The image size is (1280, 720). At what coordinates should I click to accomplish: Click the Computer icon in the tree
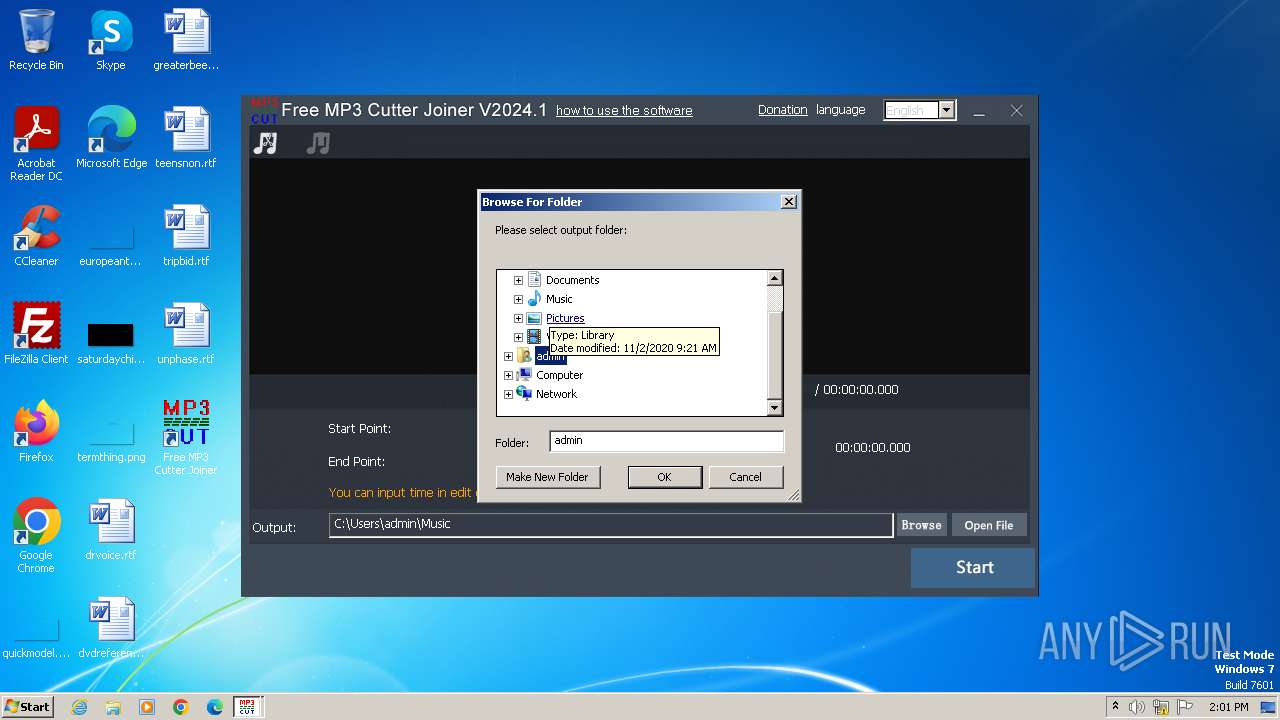[524, 375]
